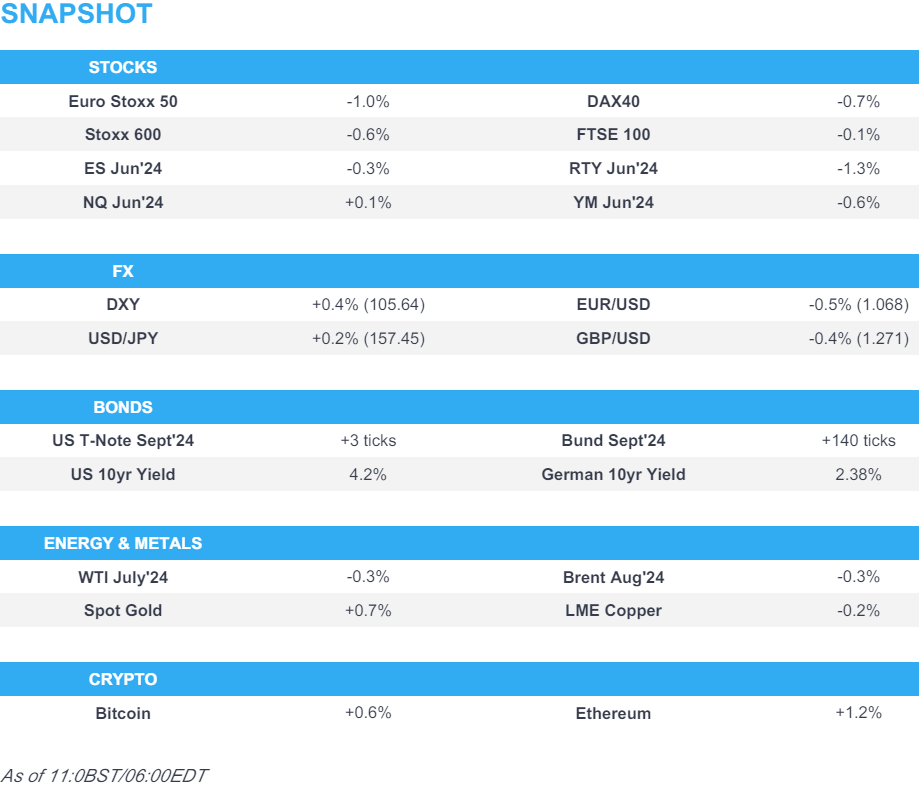Screen dimensions: 919x789
Task: Click the Euro Stoxx 50 label
Action: pyautogui.click(x=123, y=102)
